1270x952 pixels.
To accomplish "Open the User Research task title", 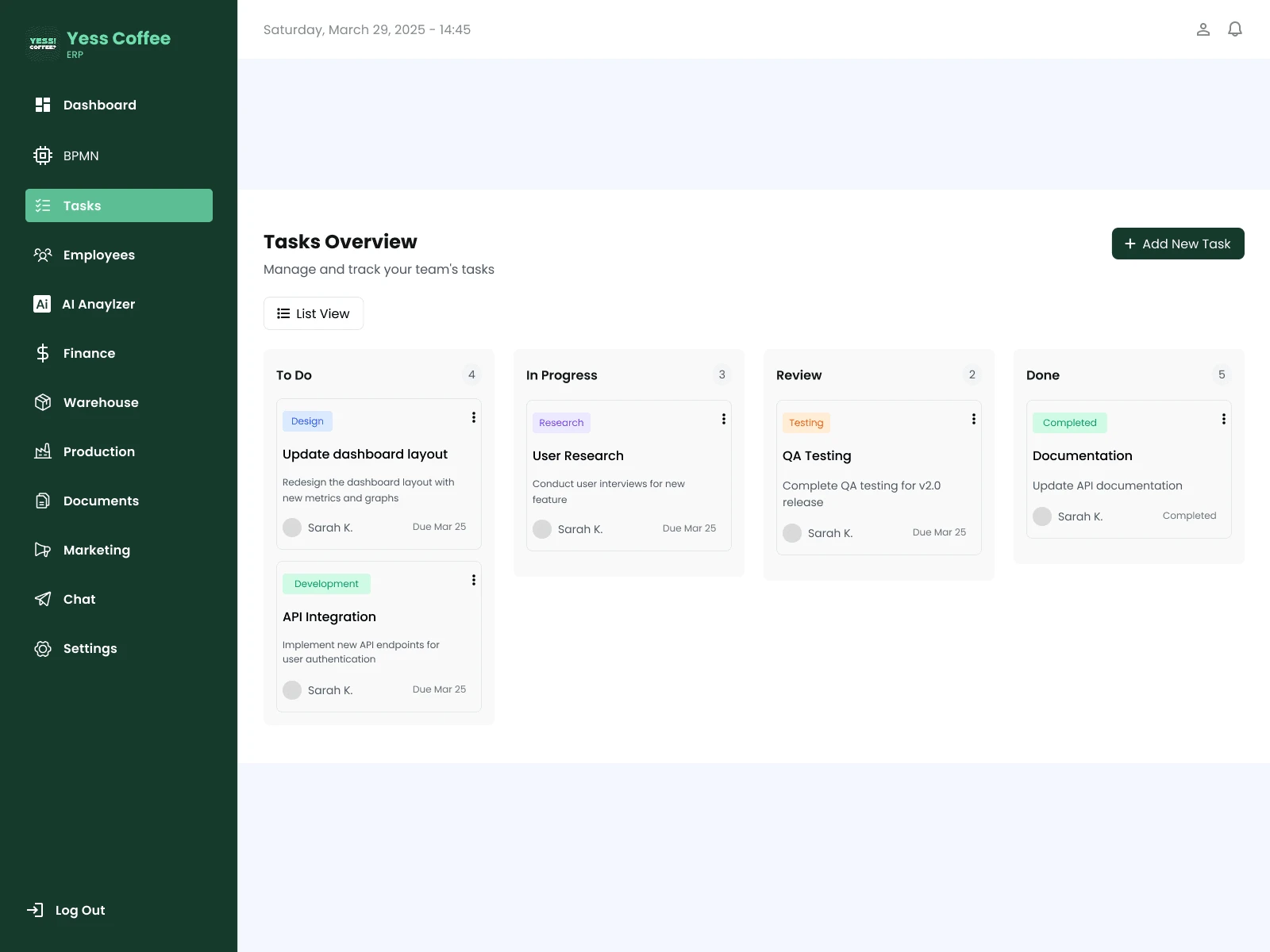I will pos(578,455).
